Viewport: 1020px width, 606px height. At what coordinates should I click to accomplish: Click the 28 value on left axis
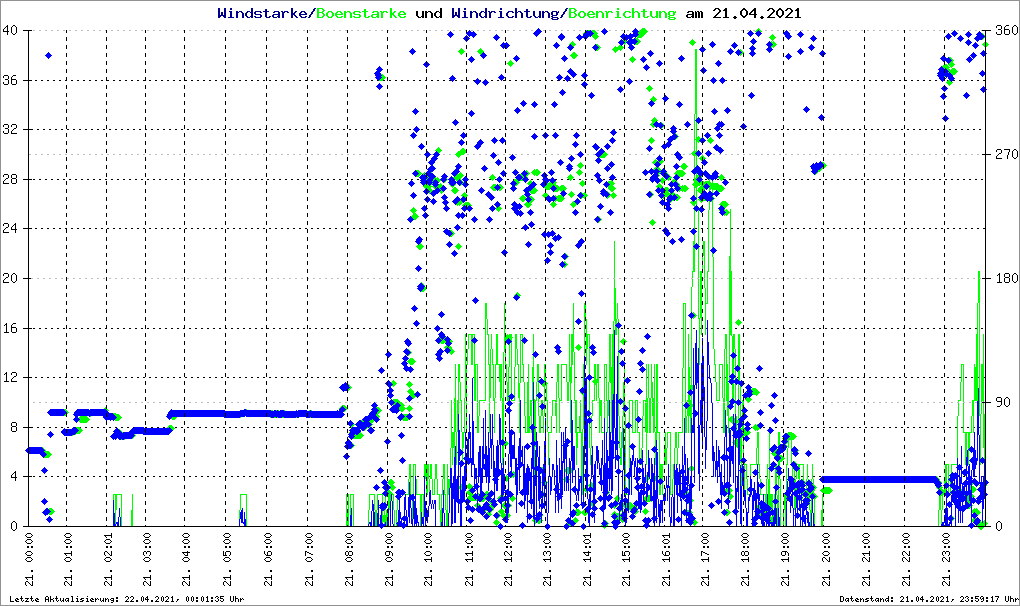tap(11, 179)
